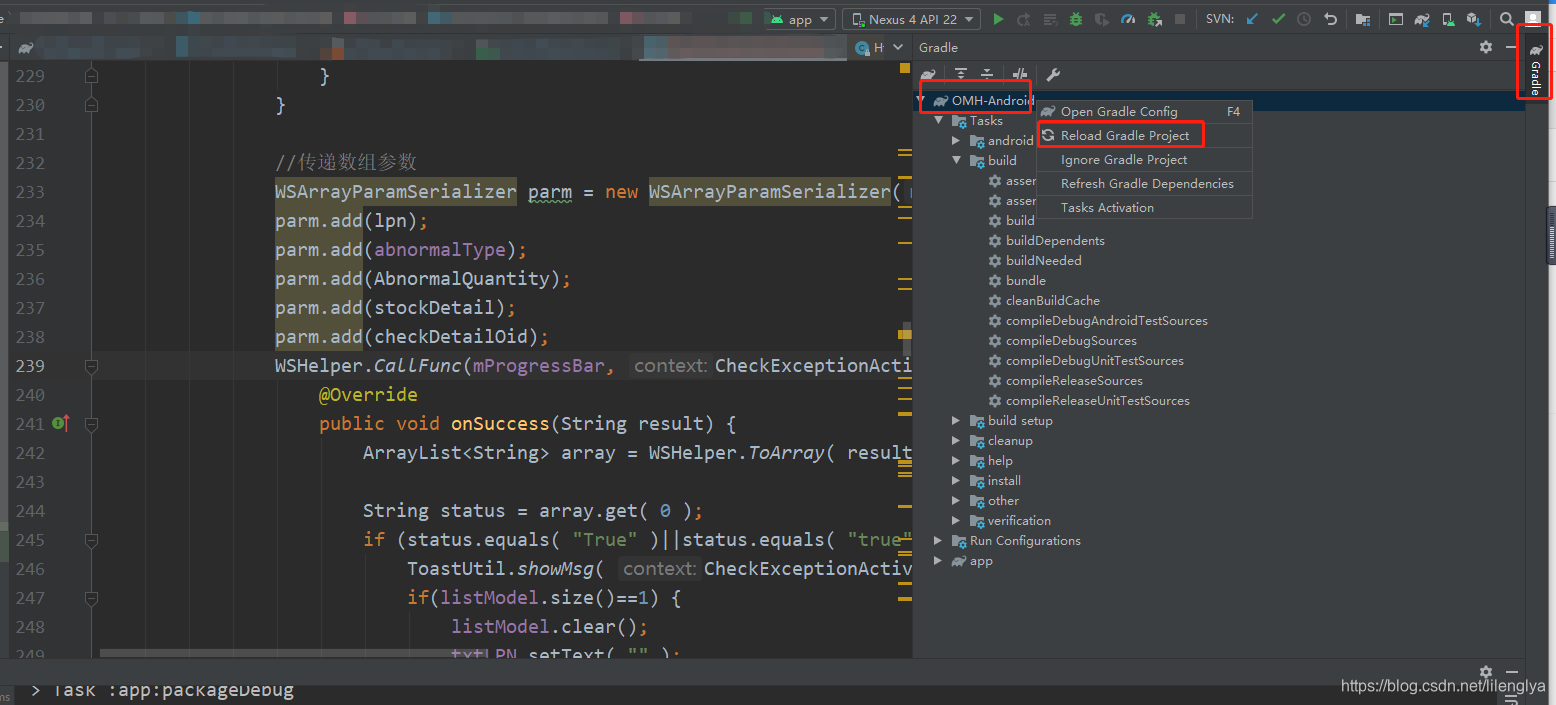Image resolution: width=1556 pixels, height=705 pixels.
Task: Place cursor on line 239 WSHelper.CallFunc
Action: pyautogui.click(x=368, y=366)
